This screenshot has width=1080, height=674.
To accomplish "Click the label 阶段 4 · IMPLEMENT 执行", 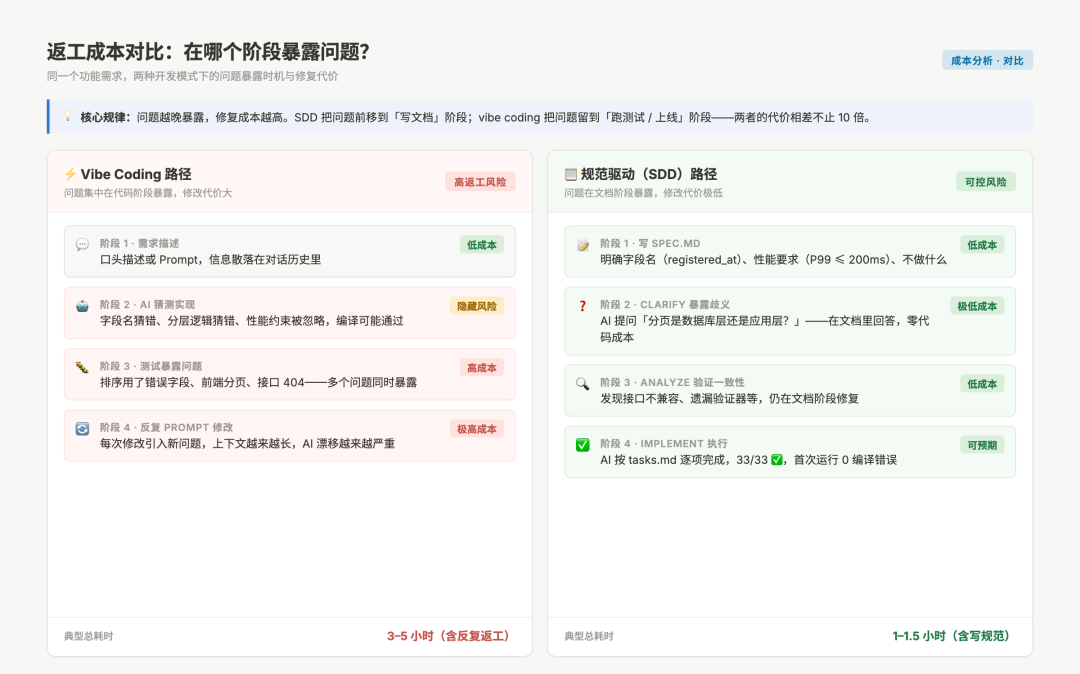I will click(664, 443).
